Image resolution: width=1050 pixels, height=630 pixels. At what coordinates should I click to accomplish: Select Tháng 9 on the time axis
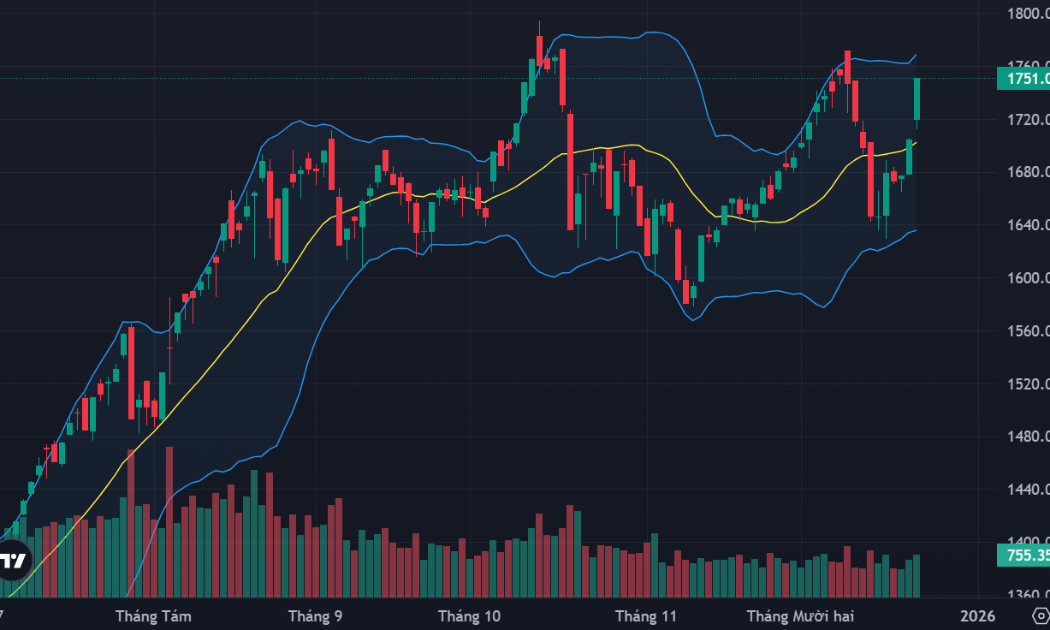pos(314,615)
